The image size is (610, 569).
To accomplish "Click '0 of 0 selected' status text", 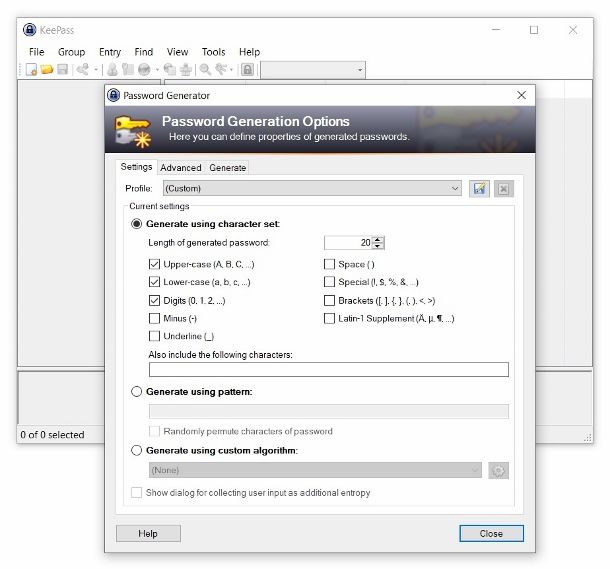I will (53, 435).
